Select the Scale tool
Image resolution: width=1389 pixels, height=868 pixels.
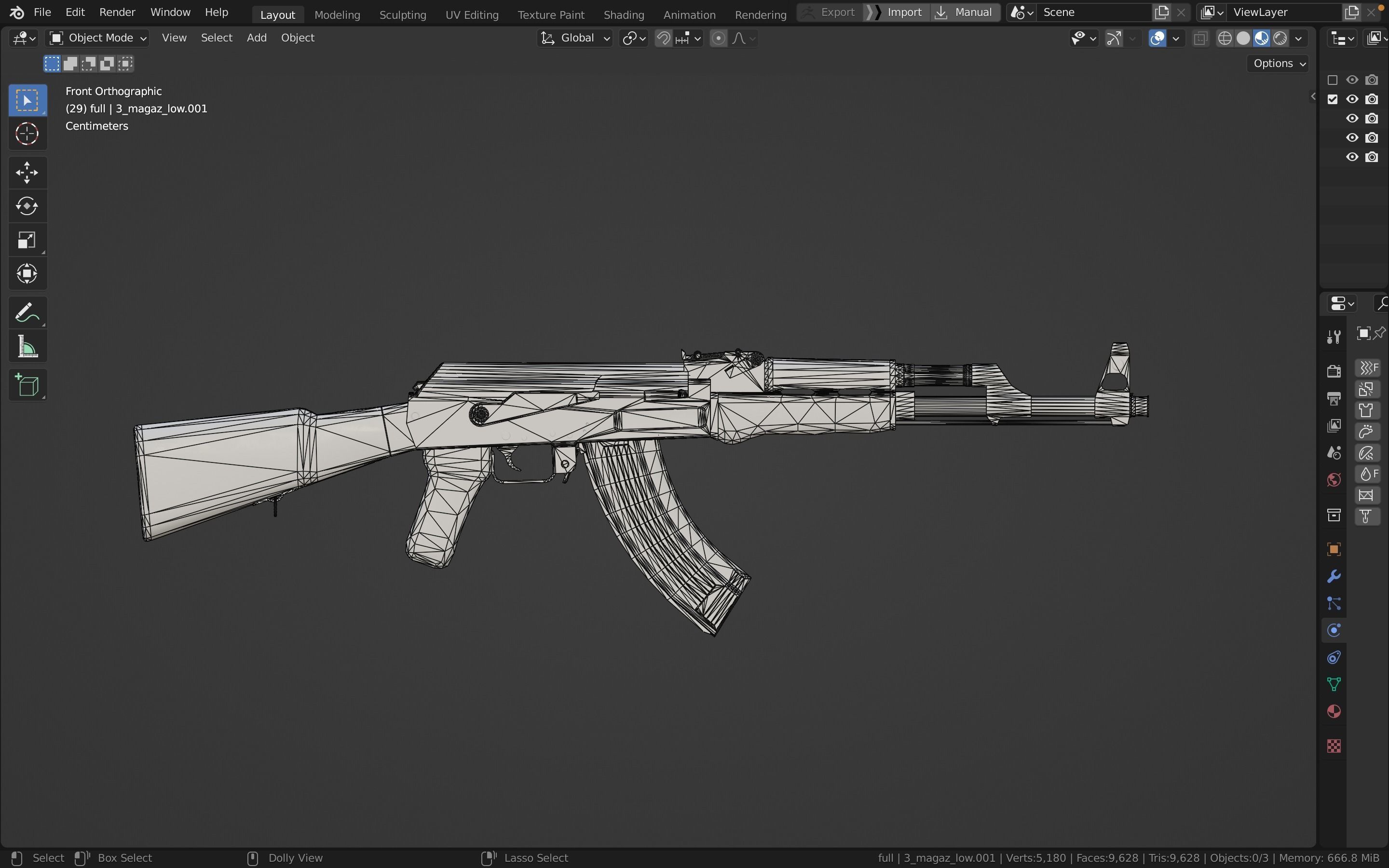tap(27, 240)
